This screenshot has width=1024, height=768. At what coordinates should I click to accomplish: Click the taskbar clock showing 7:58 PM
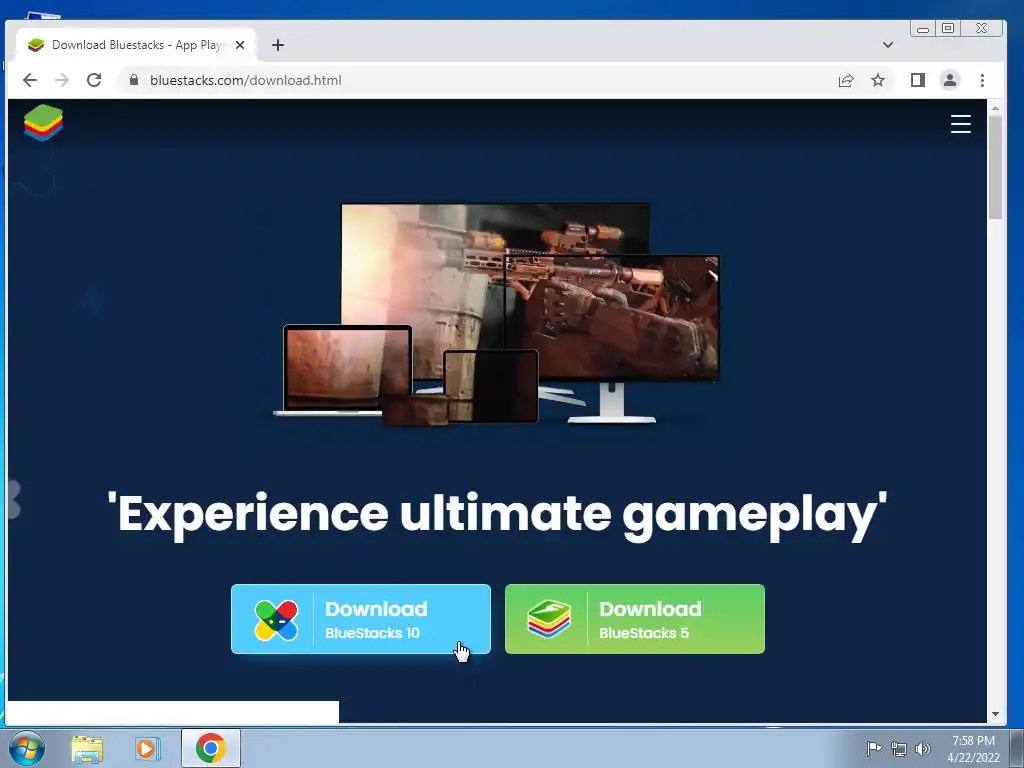(973, 749)
